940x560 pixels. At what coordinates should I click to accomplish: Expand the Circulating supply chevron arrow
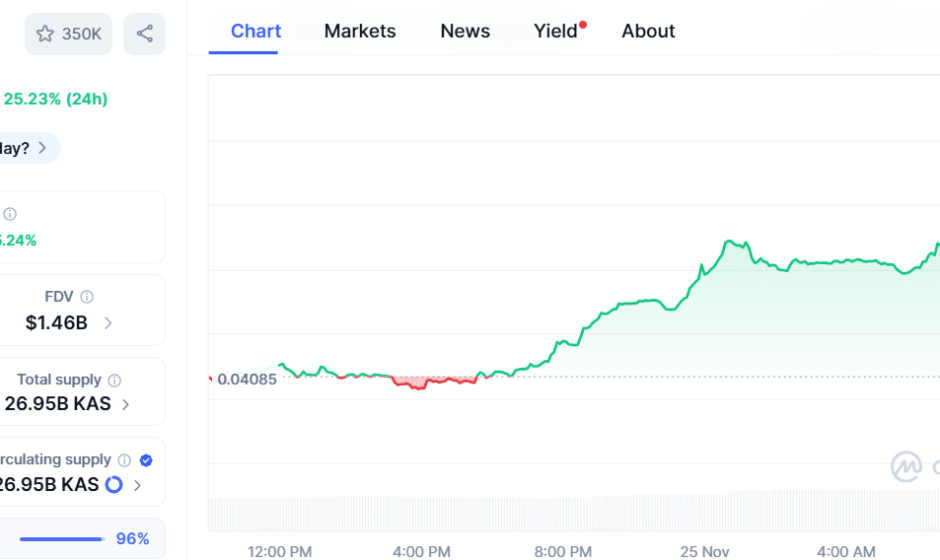[137, 486]
